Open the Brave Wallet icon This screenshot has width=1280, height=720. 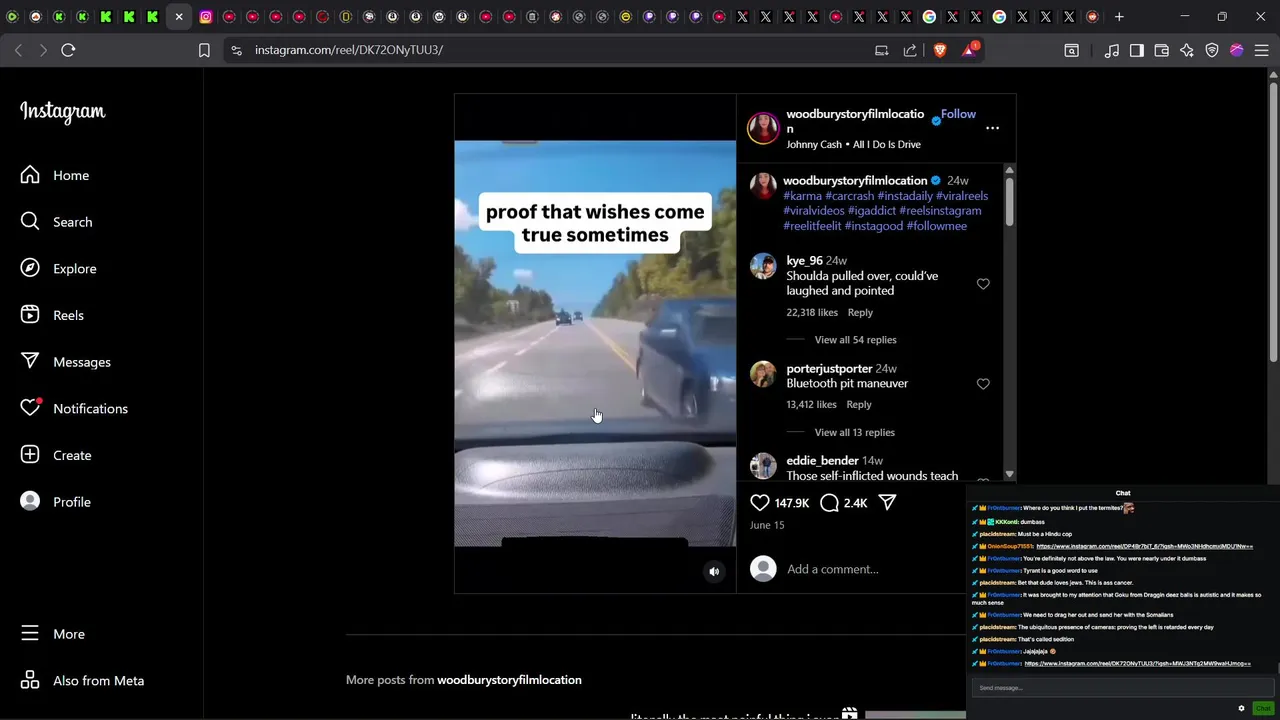click(x=1162, y=50)
